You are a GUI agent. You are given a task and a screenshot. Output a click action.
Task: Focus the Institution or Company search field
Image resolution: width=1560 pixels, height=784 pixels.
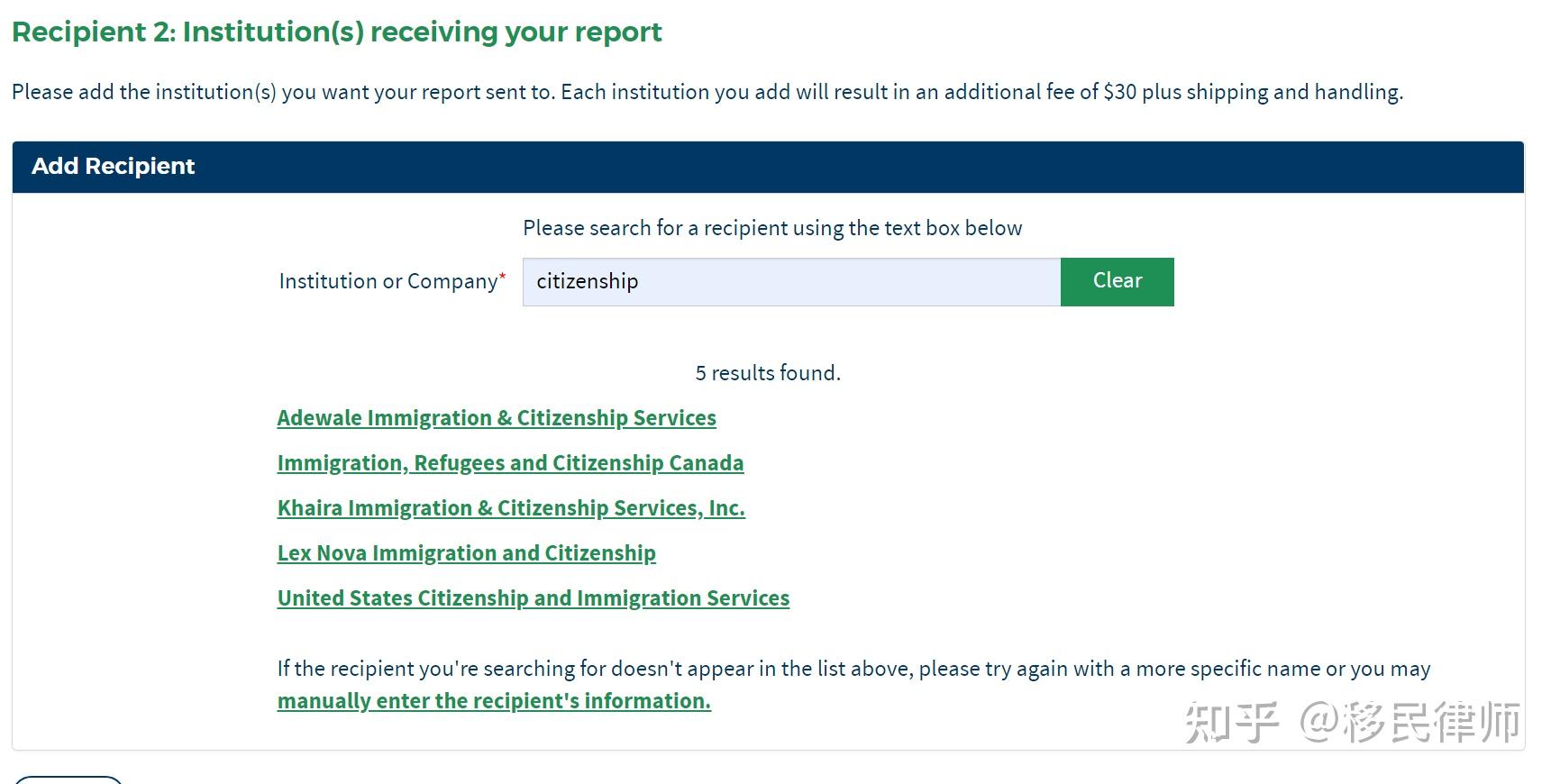(x=791, y=282)
